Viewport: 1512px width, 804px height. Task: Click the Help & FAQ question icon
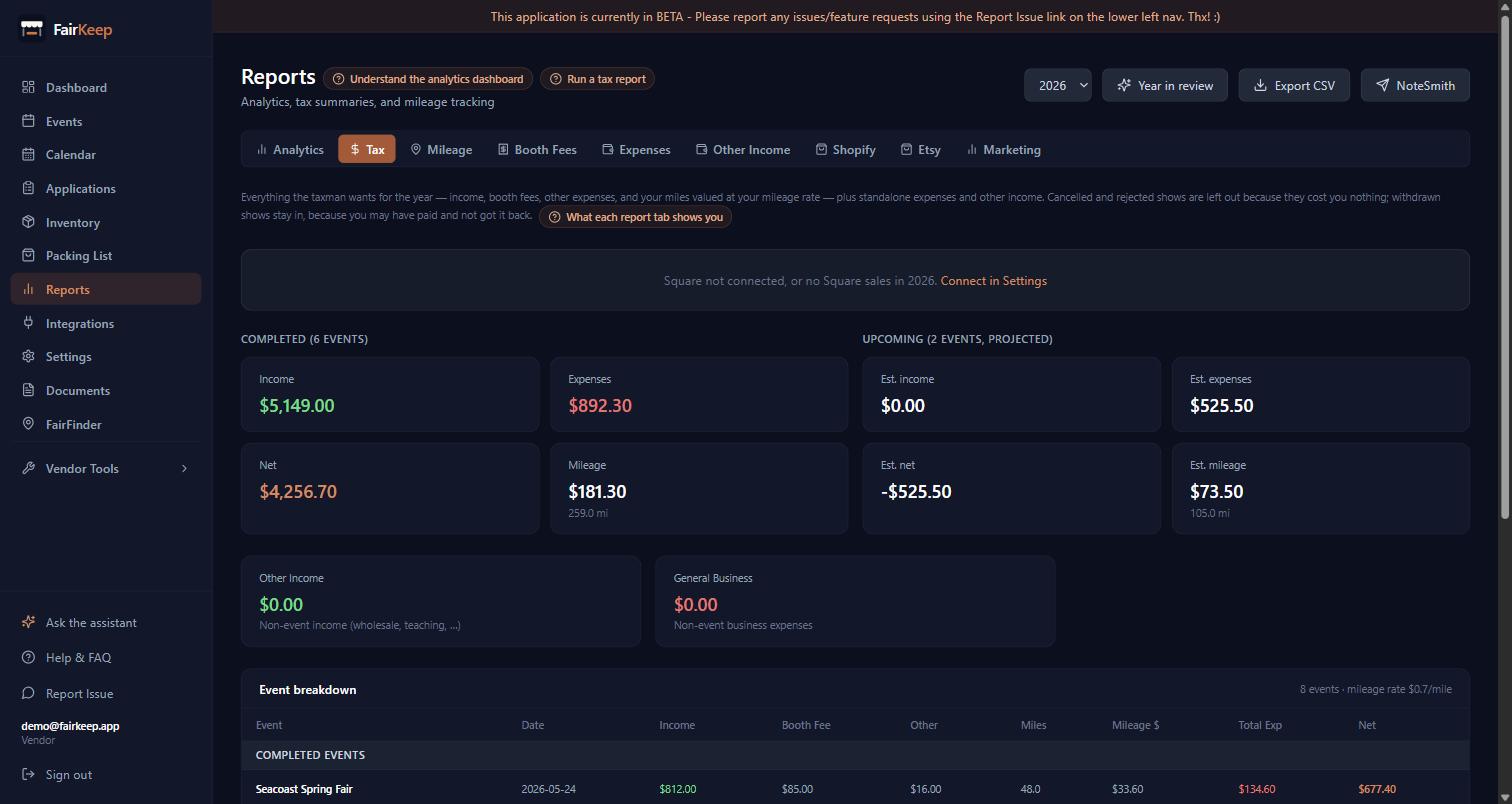(28, 657)
